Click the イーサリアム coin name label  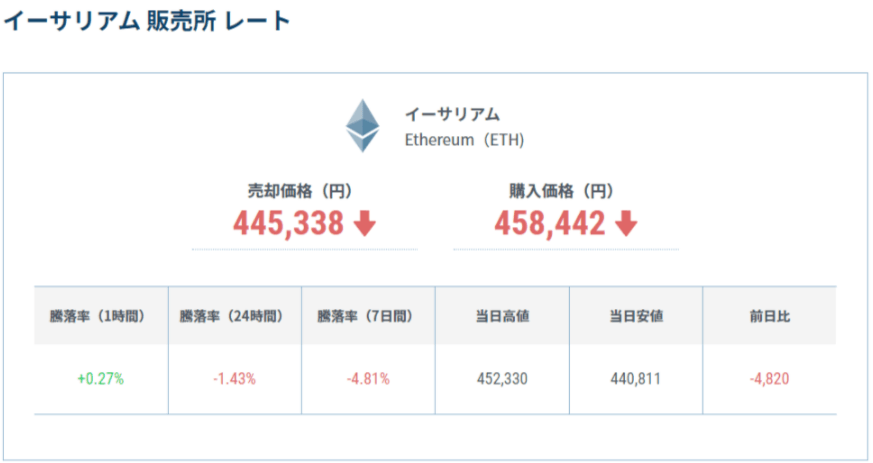[452, 114]
